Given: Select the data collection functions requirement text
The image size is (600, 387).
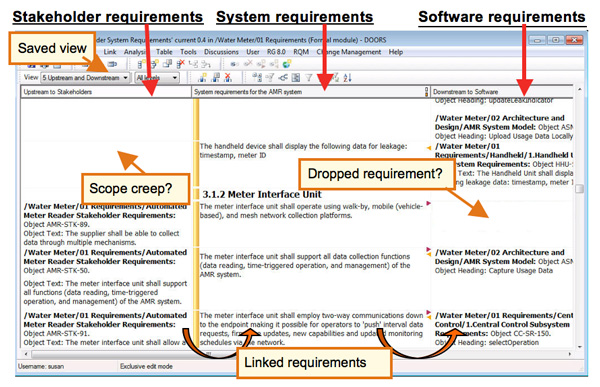Looking at the screenshot, I should [x=305, y=265].
